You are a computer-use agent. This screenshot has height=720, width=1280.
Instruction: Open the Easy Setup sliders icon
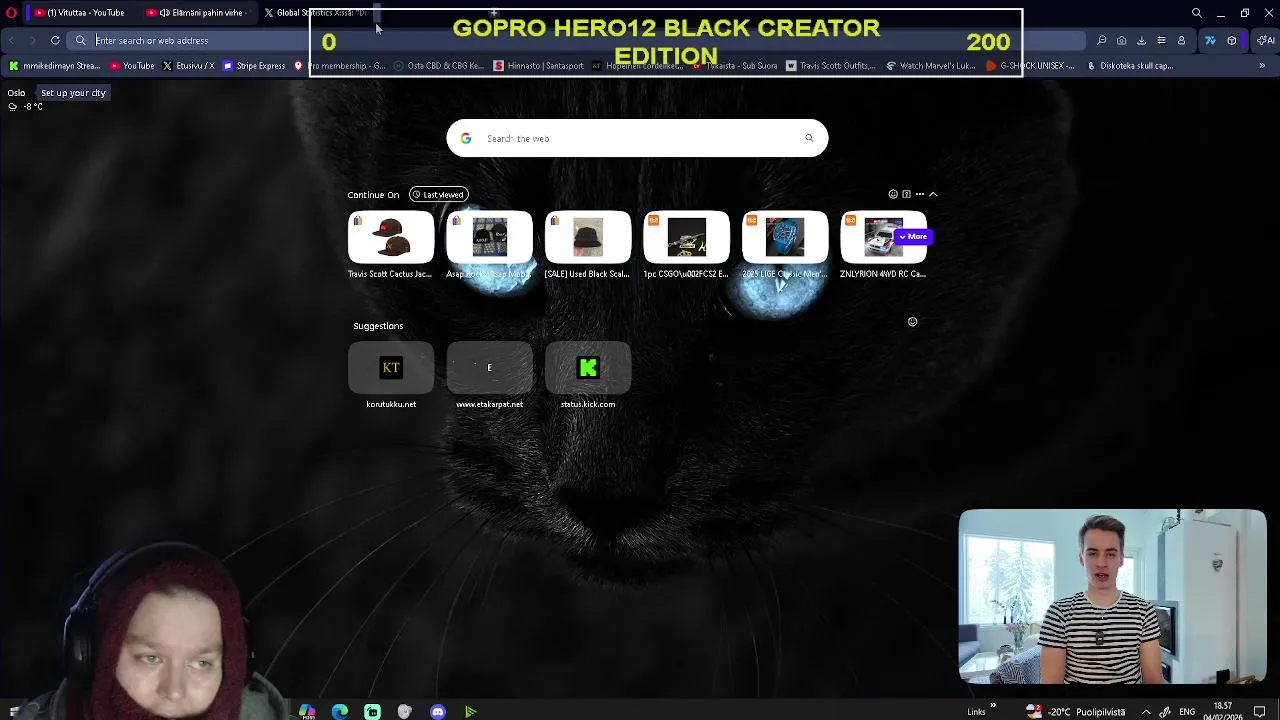point(1161,40)
